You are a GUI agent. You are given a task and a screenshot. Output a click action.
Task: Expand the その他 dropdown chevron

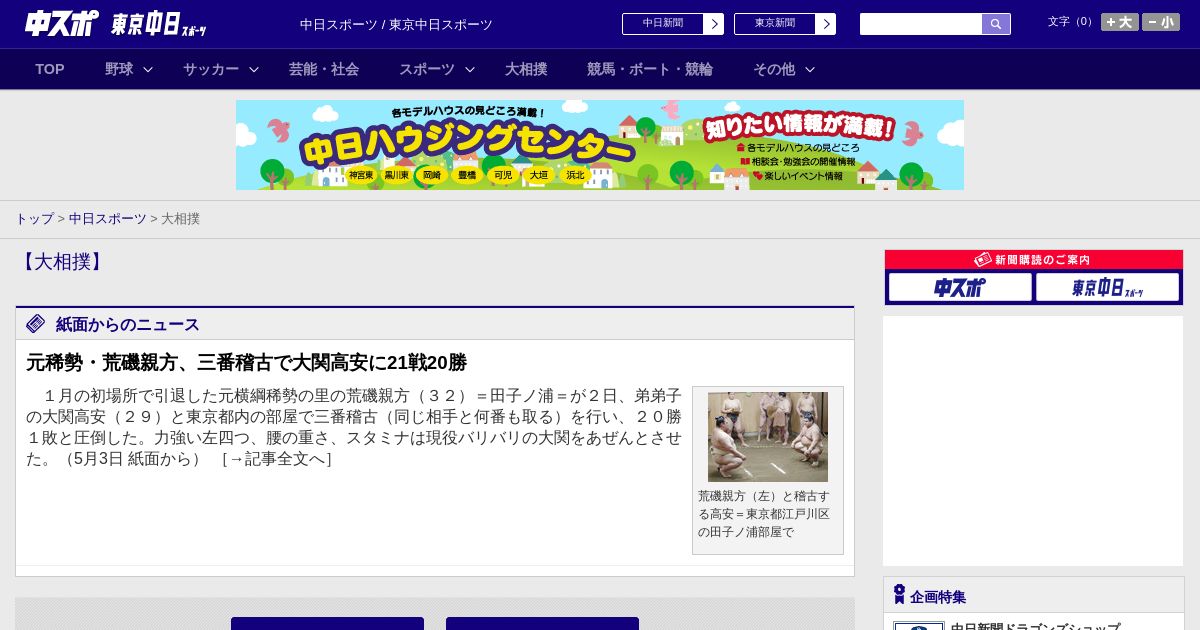810,69
